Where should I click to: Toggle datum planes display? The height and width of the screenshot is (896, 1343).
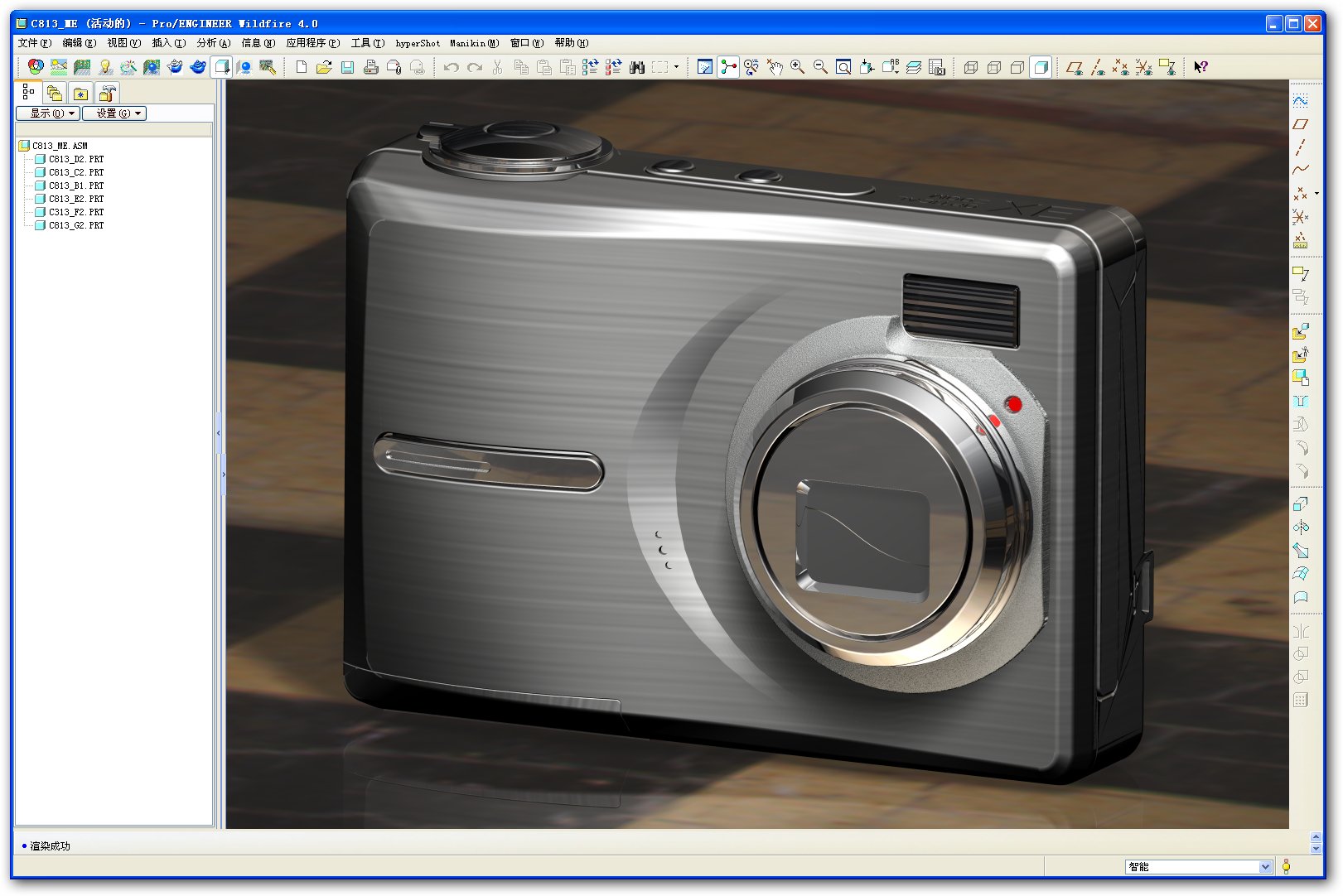click(x=1075, y=67)
